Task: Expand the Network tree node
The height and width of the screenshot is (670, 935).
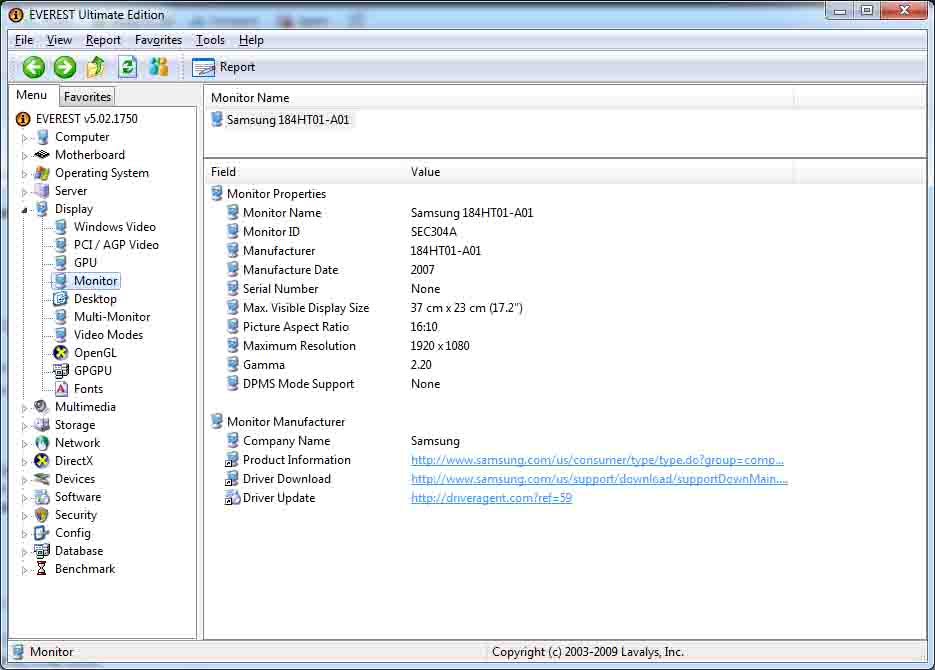Action: click(x=24, y=444)
